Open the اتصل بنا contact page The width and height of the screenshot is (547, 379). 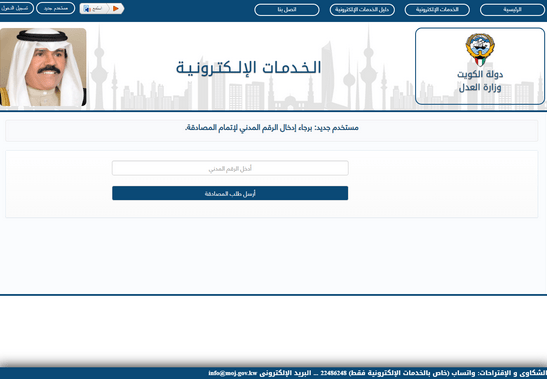coord(287,10)
